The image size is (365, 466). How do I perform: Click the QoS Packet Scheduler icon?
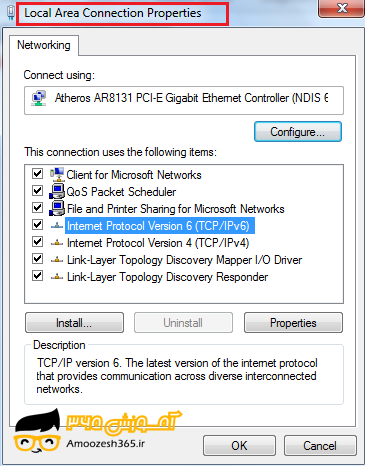57,191
